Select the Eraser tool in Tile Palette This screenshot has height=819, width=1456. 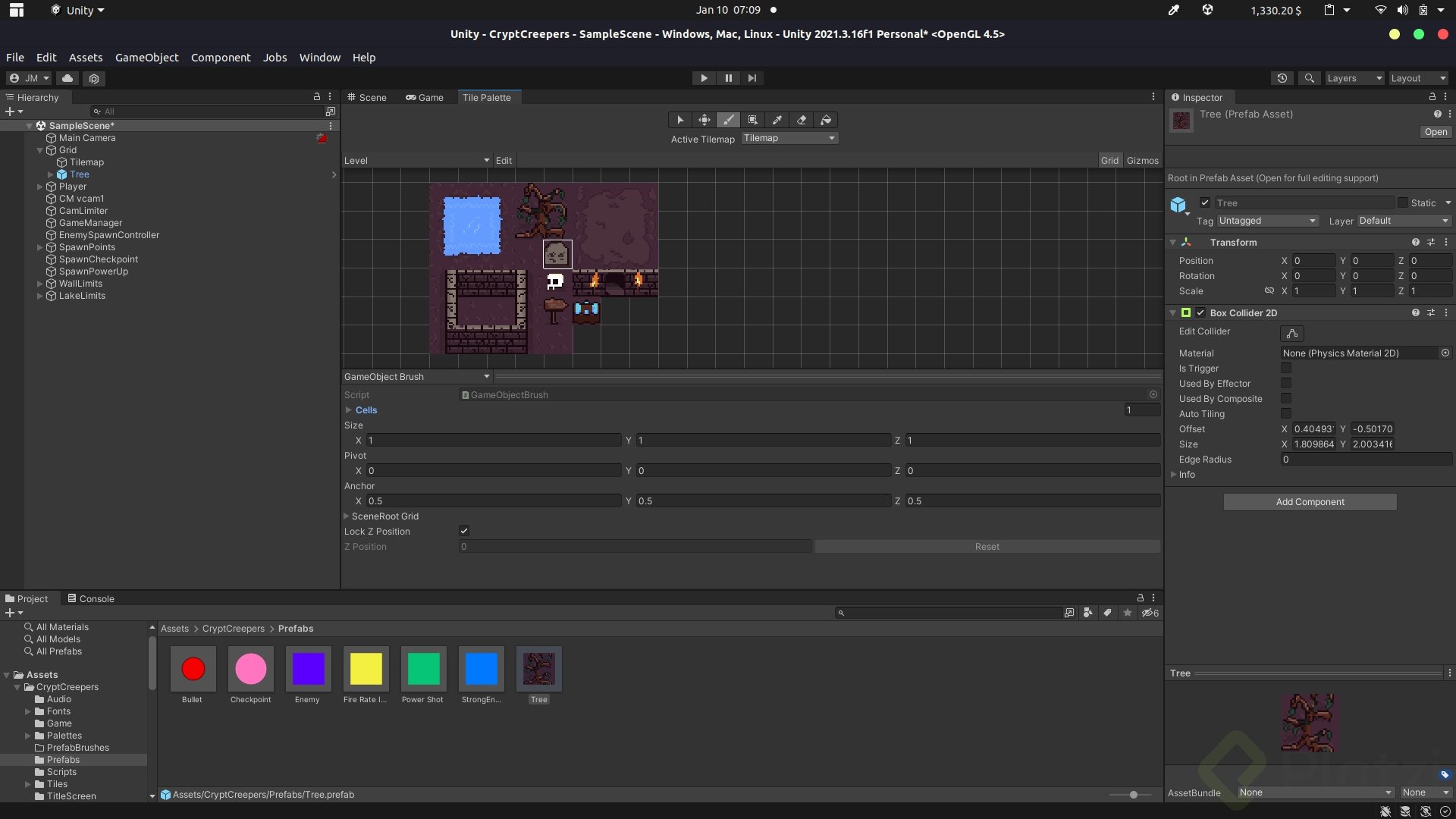802,120
